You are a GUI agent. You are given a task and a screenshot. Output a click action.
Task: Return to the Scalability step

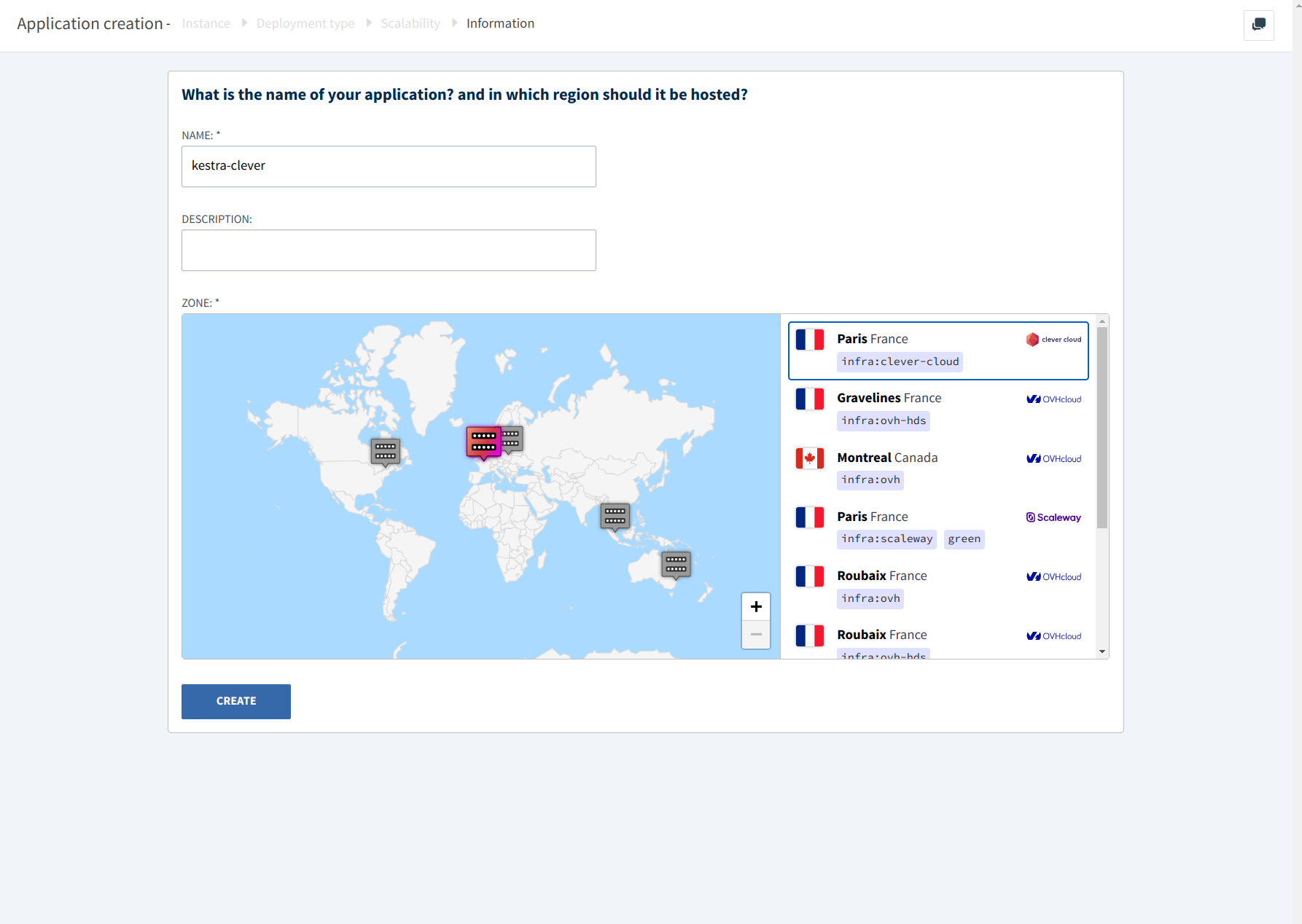tap(410, 23)
